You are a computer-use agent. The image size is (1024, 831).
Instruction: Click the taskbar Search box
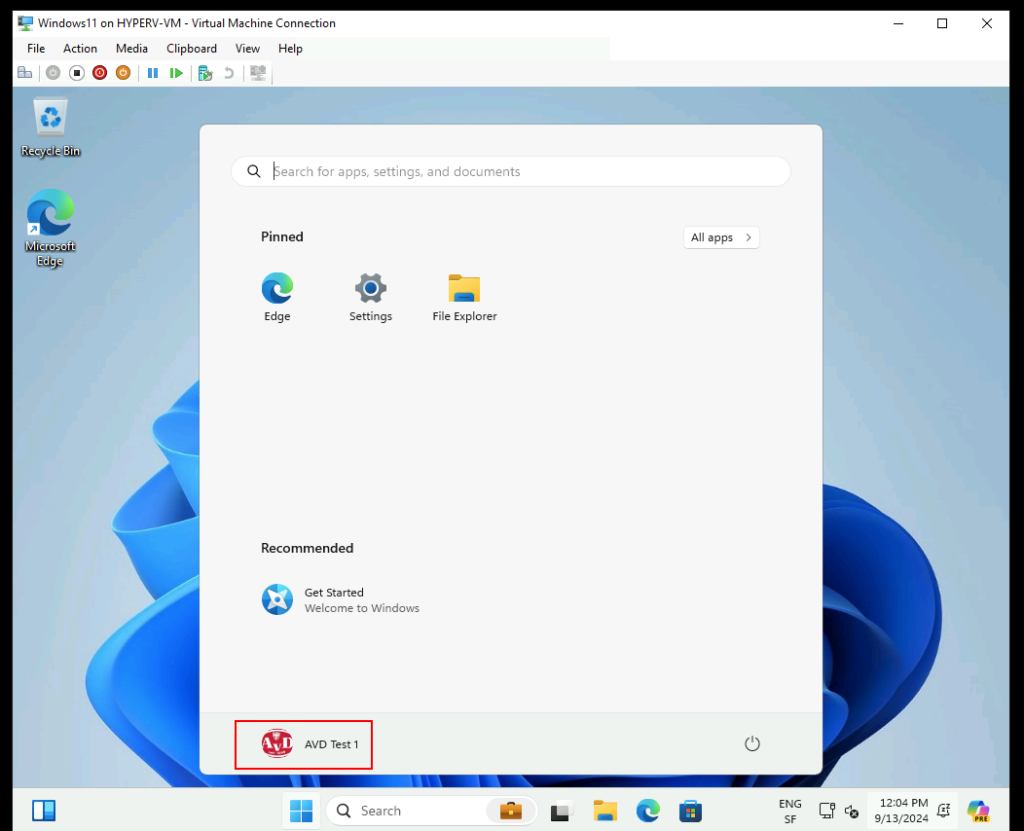pyautogui.click(x=431, y=811)
